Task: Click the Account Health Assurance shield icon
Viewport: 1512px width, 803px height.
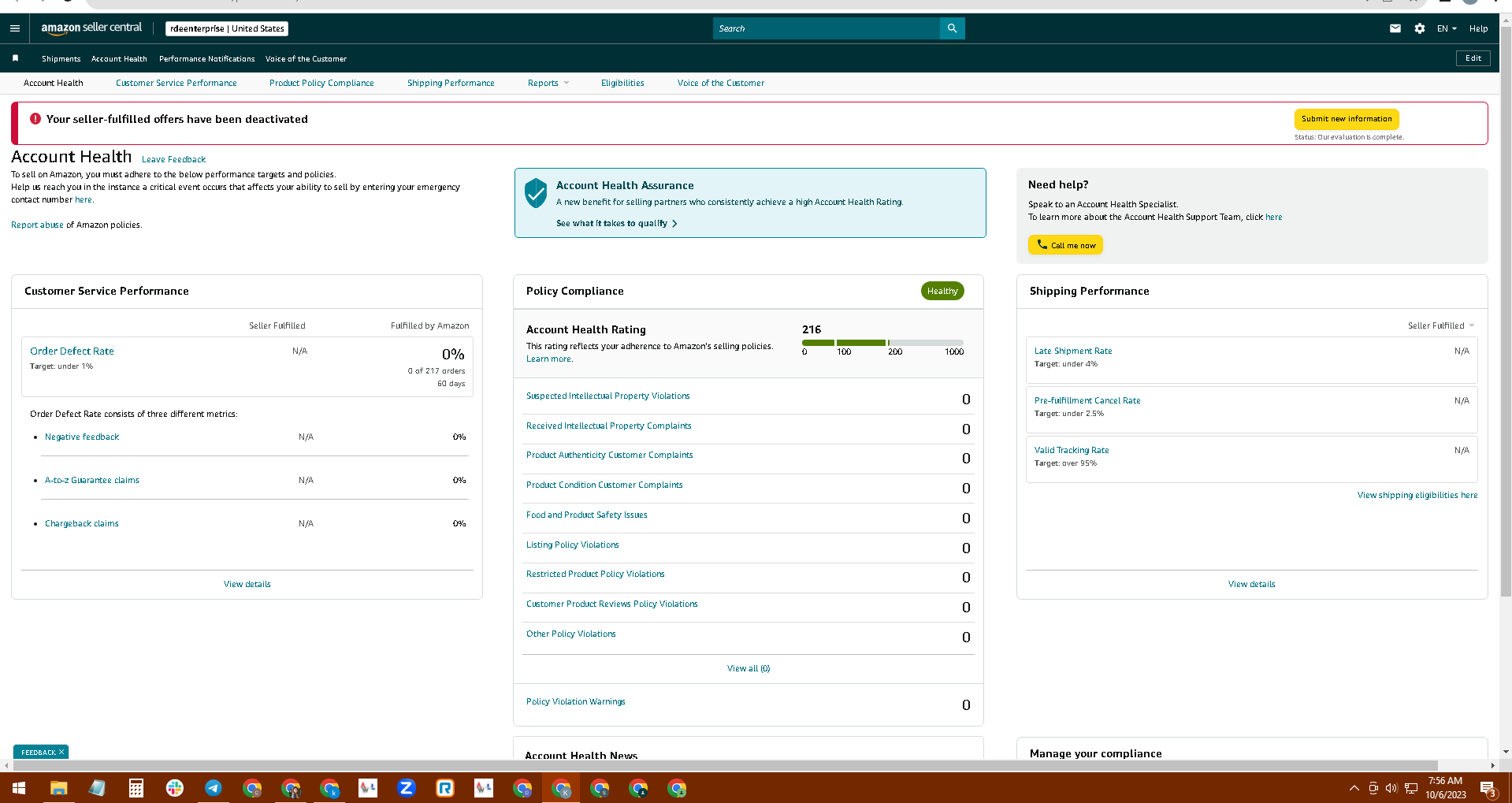Action: [x=536, y=192]
